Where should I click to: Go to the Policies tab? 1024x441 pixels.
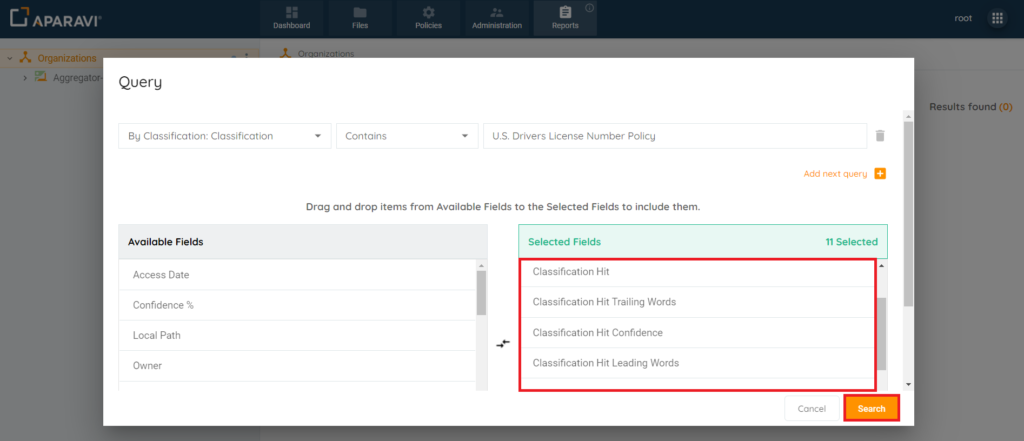pos(428,18)
